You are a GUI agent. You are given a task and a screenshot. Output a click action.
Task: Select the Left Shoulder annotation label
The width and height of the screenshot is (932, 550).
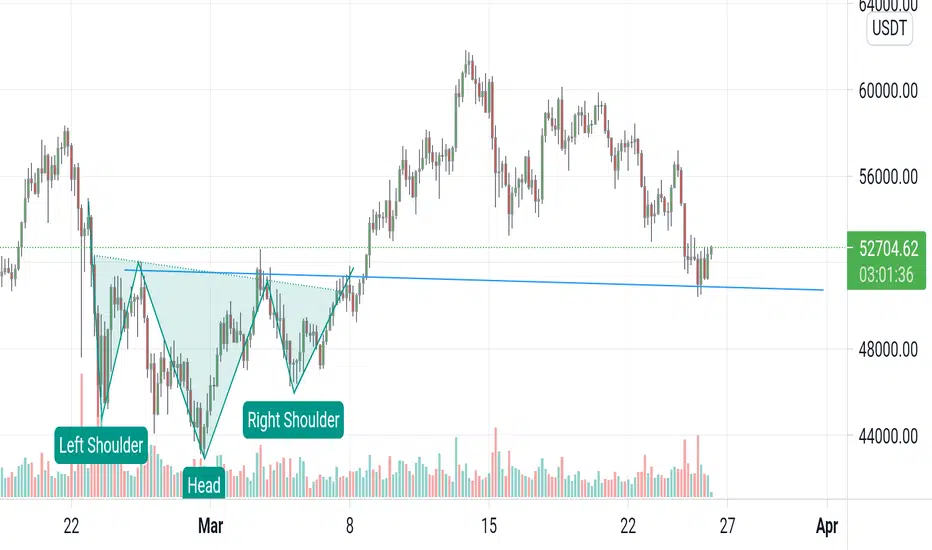(x=101, y=445)
